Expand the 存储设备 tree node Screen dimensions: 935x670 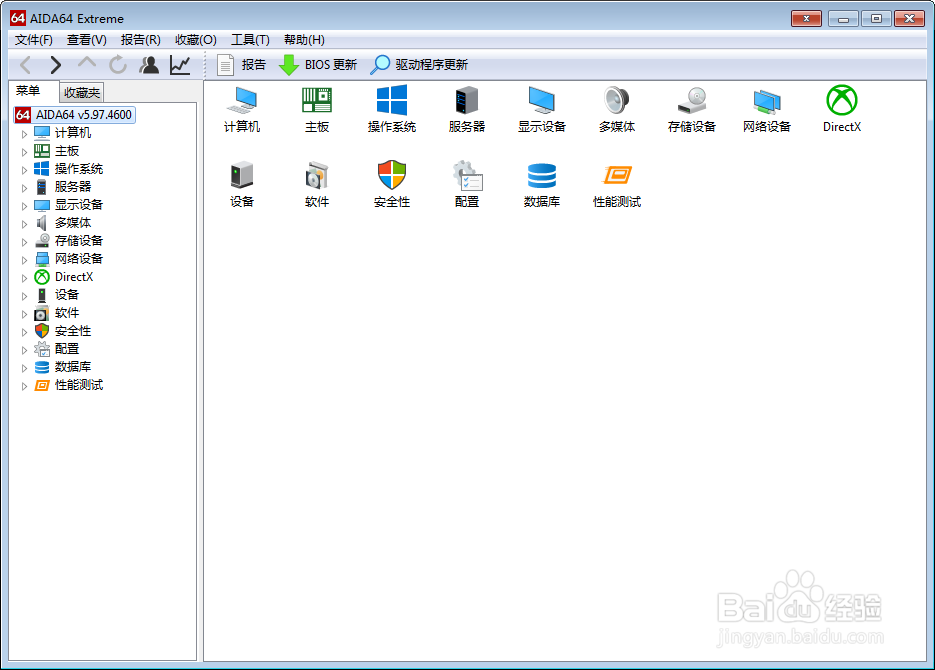[24, 242]
